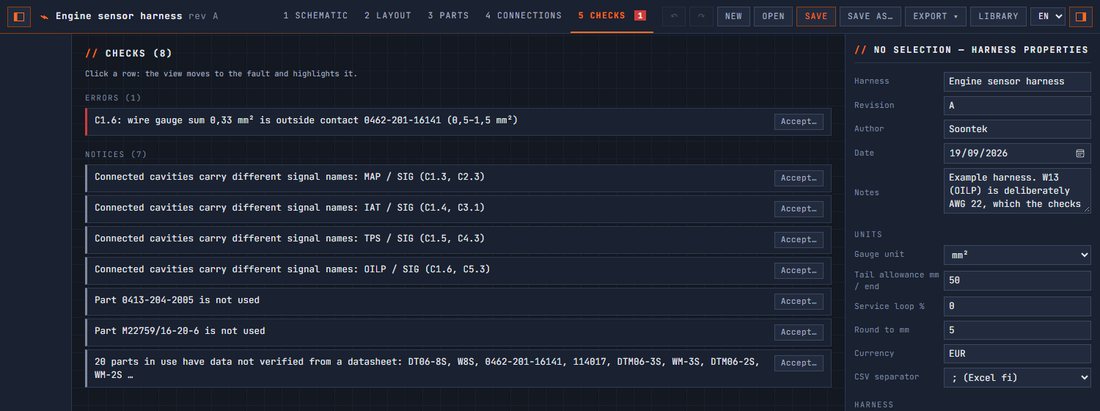
Task: Click the Revision input field
Action: tap(1017, 105)
